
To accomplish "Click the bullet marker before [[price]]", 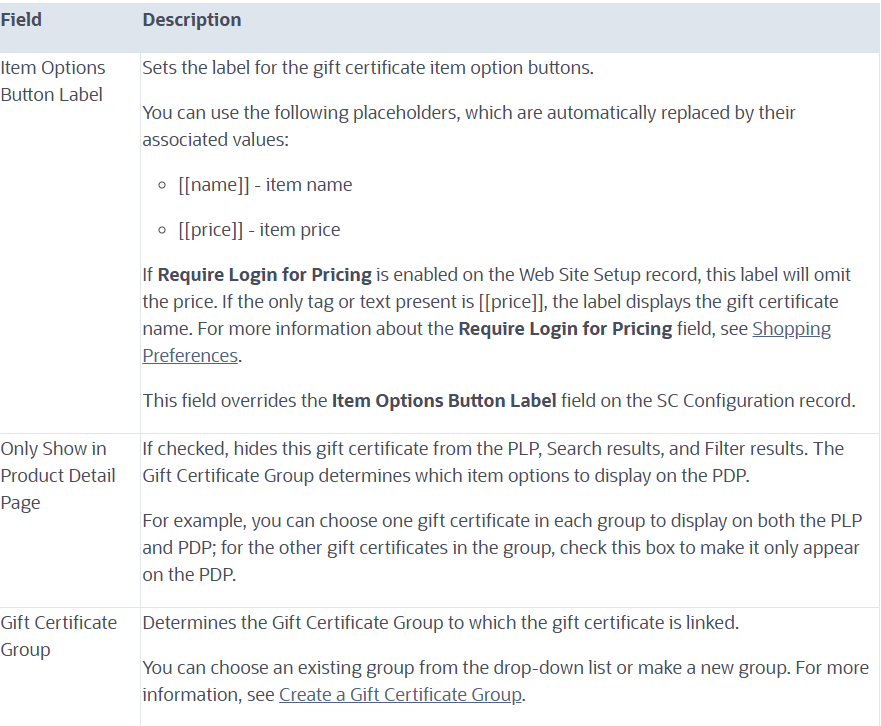I will [x=164, y=230].
